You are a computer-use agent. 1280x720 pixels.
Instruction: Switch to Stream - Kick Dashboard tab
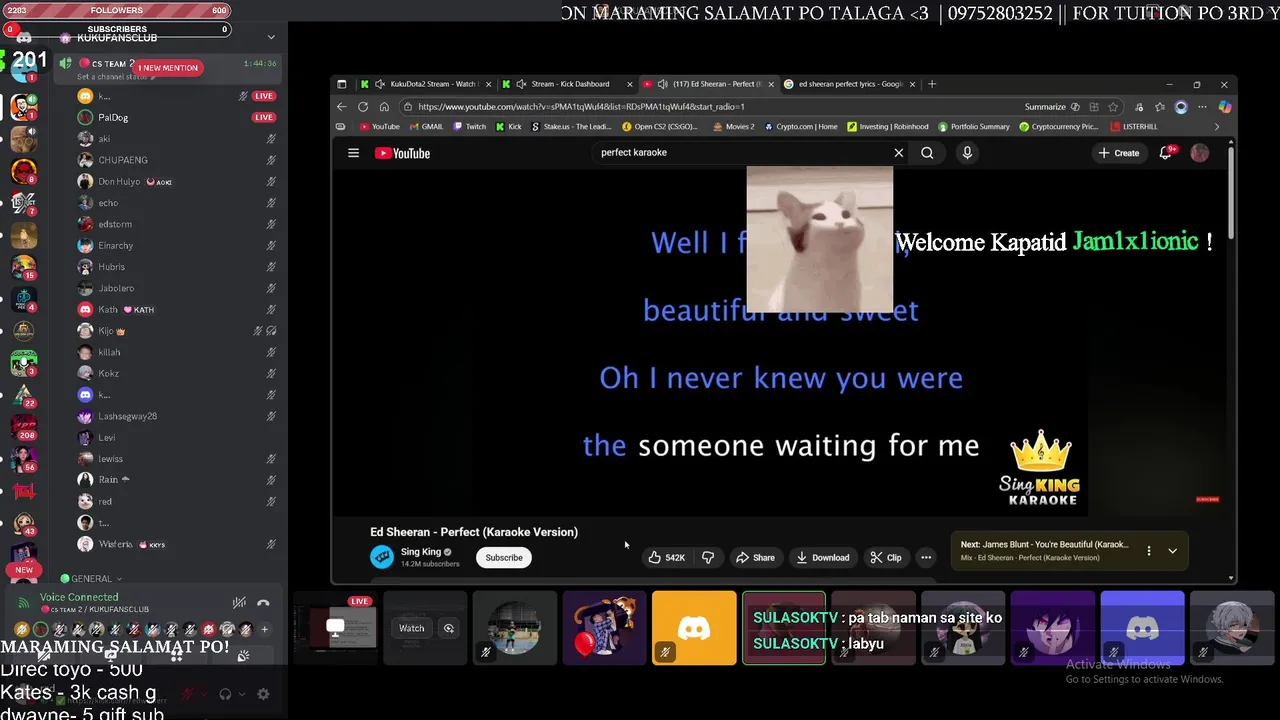[x=566, y=84]
